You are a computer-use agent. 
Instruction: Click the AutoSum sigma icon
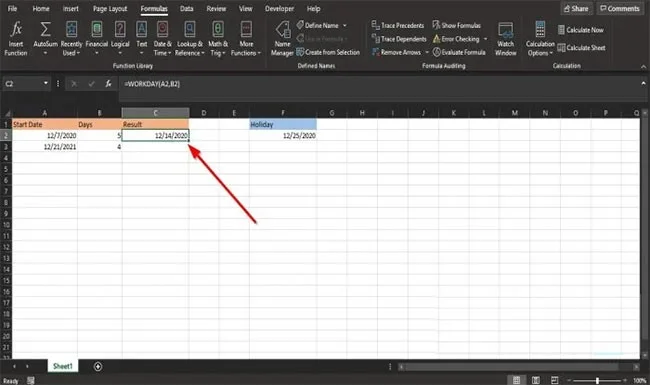click(x=45, y=29)
